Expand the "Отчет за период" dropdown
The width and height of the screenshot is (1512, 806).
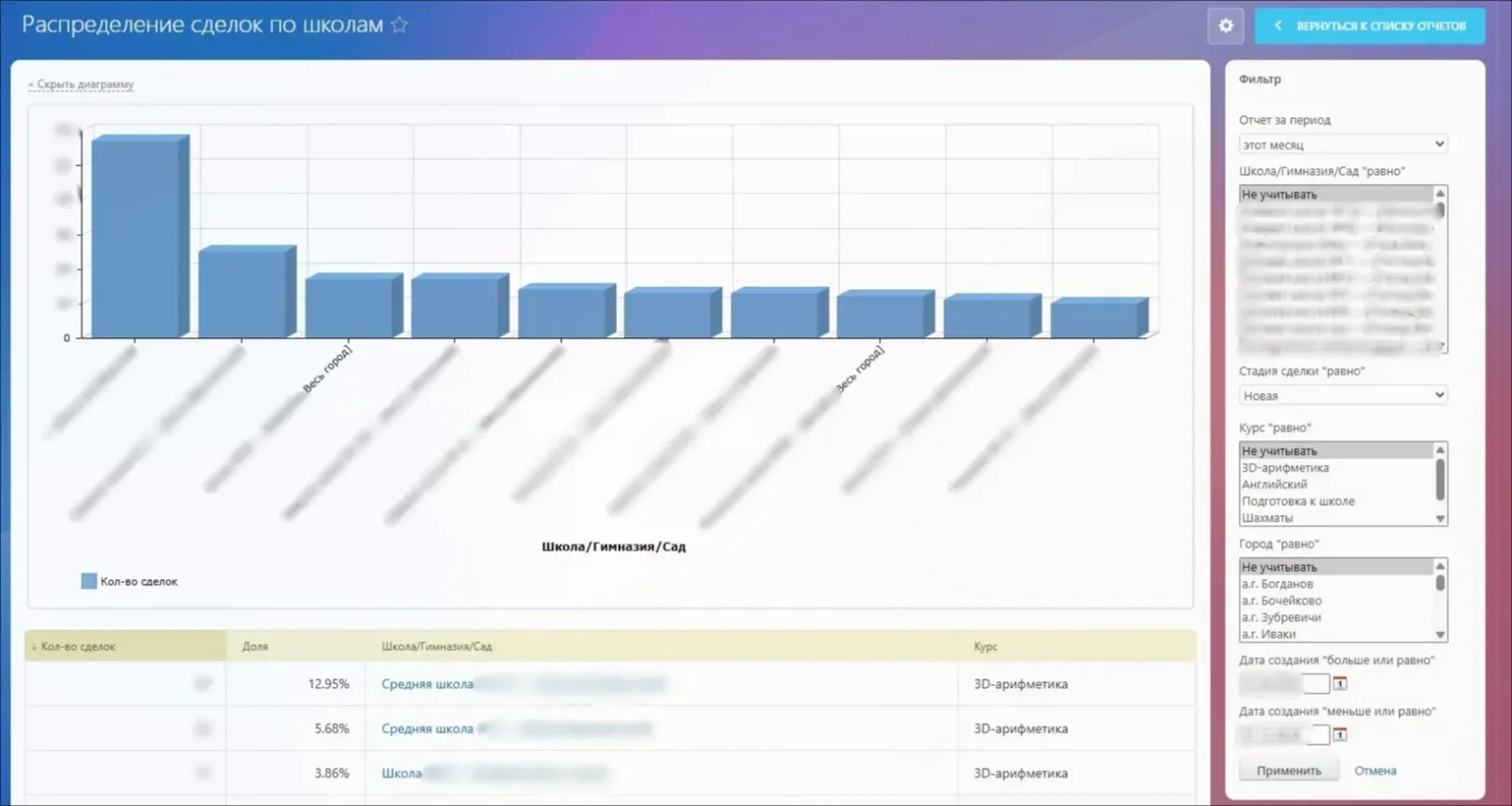(x=1342, y=145)
